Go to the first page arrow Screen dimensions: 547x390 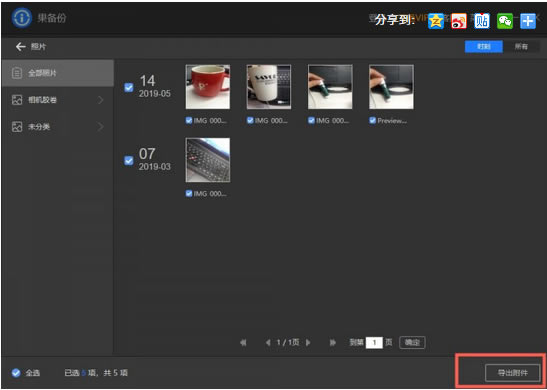tap(243, 343)
